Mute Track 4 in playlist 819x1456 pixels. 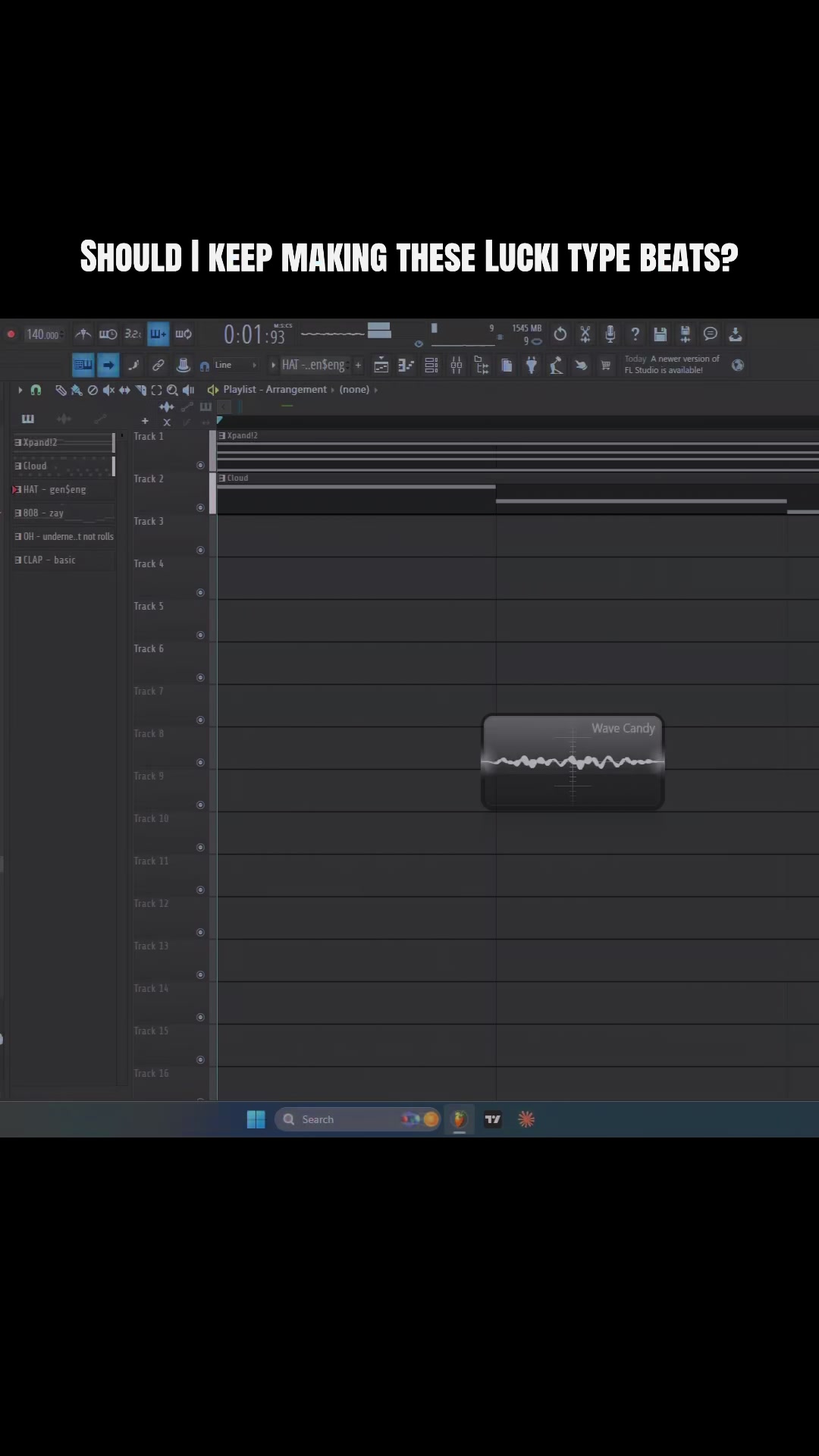click(200, 592)
